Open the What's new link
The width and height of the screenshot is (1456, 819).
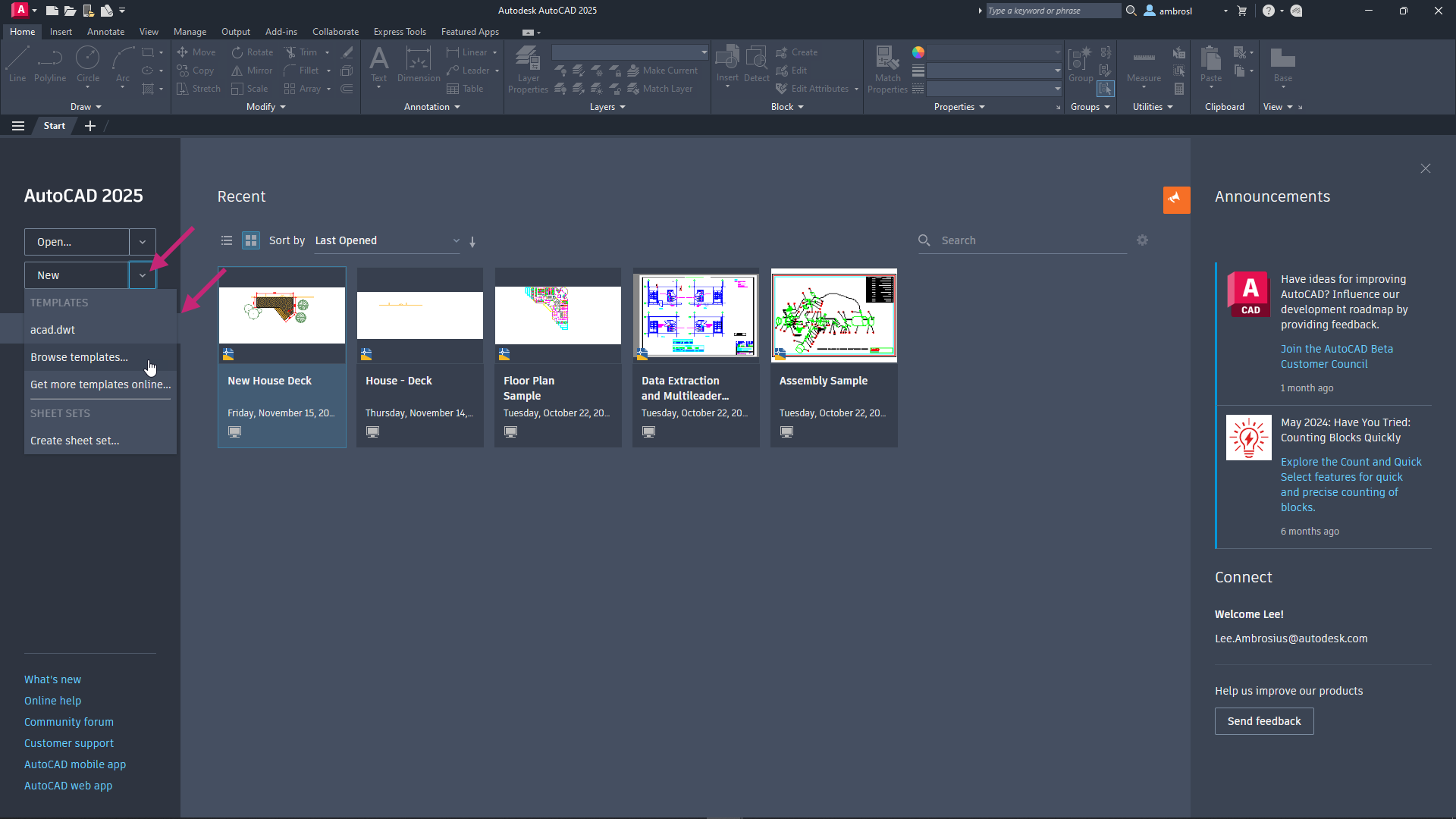tap(52, 679)
